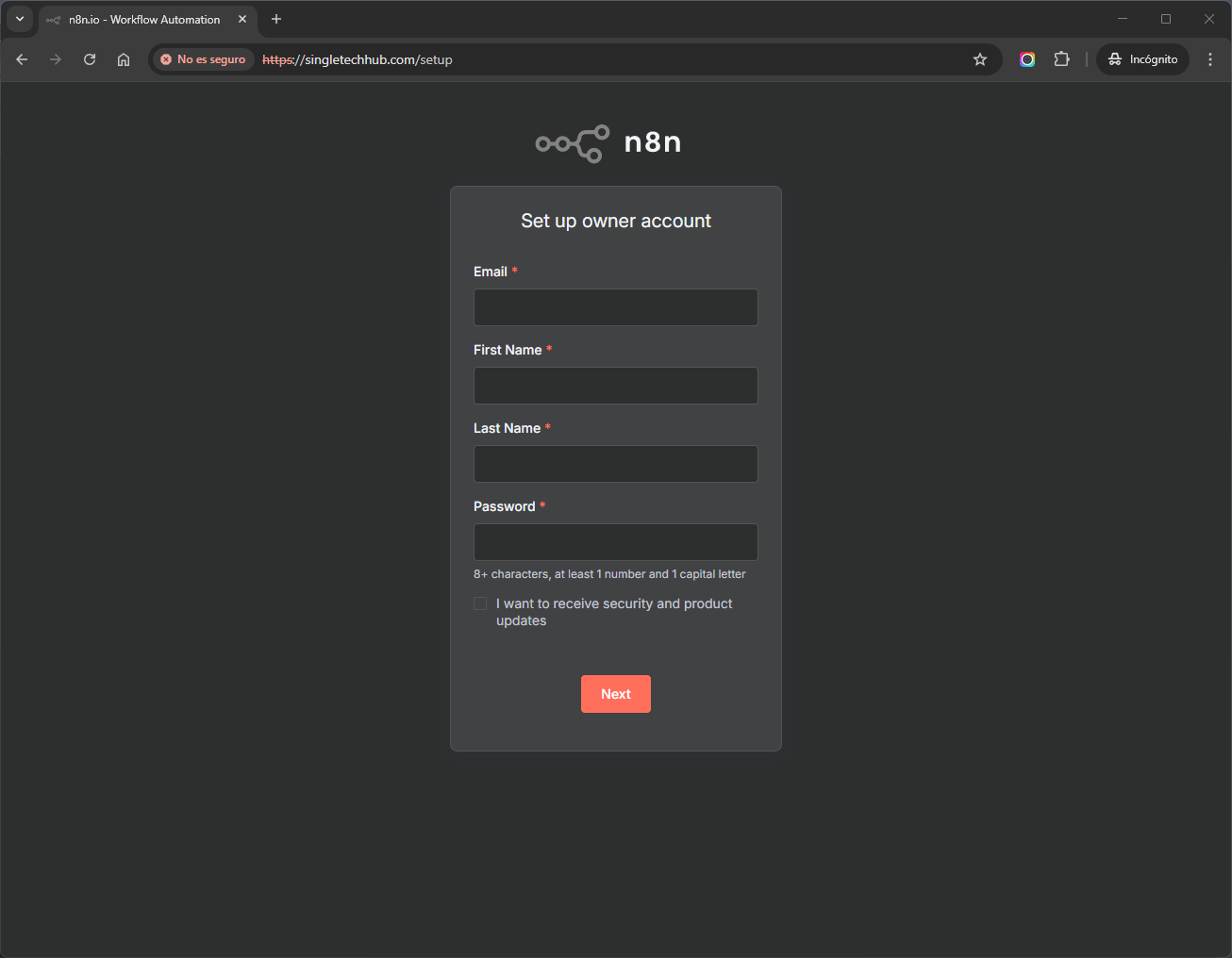Image resolution: width=1232 pixels, height=958 pixels.
Task: Go to the browser home page
Action: click(124, 59)
